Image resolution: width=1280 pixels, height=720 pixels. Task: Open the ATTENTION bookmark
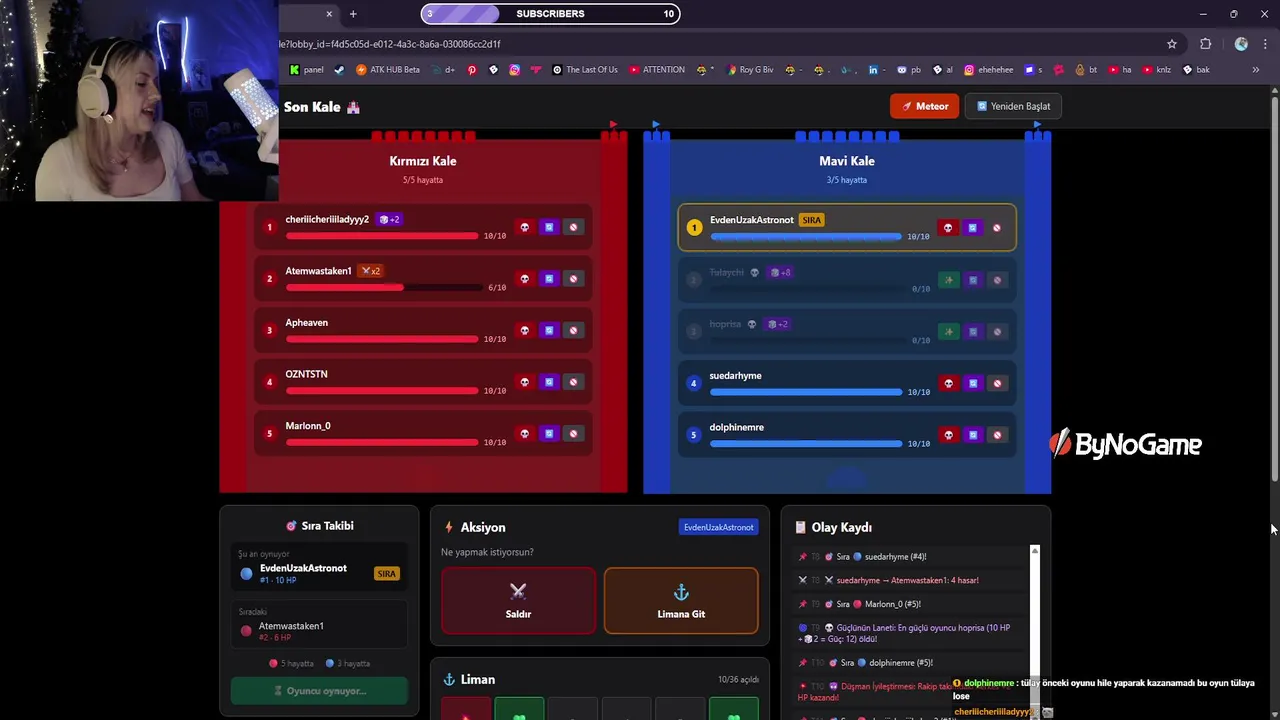(657, 70)
